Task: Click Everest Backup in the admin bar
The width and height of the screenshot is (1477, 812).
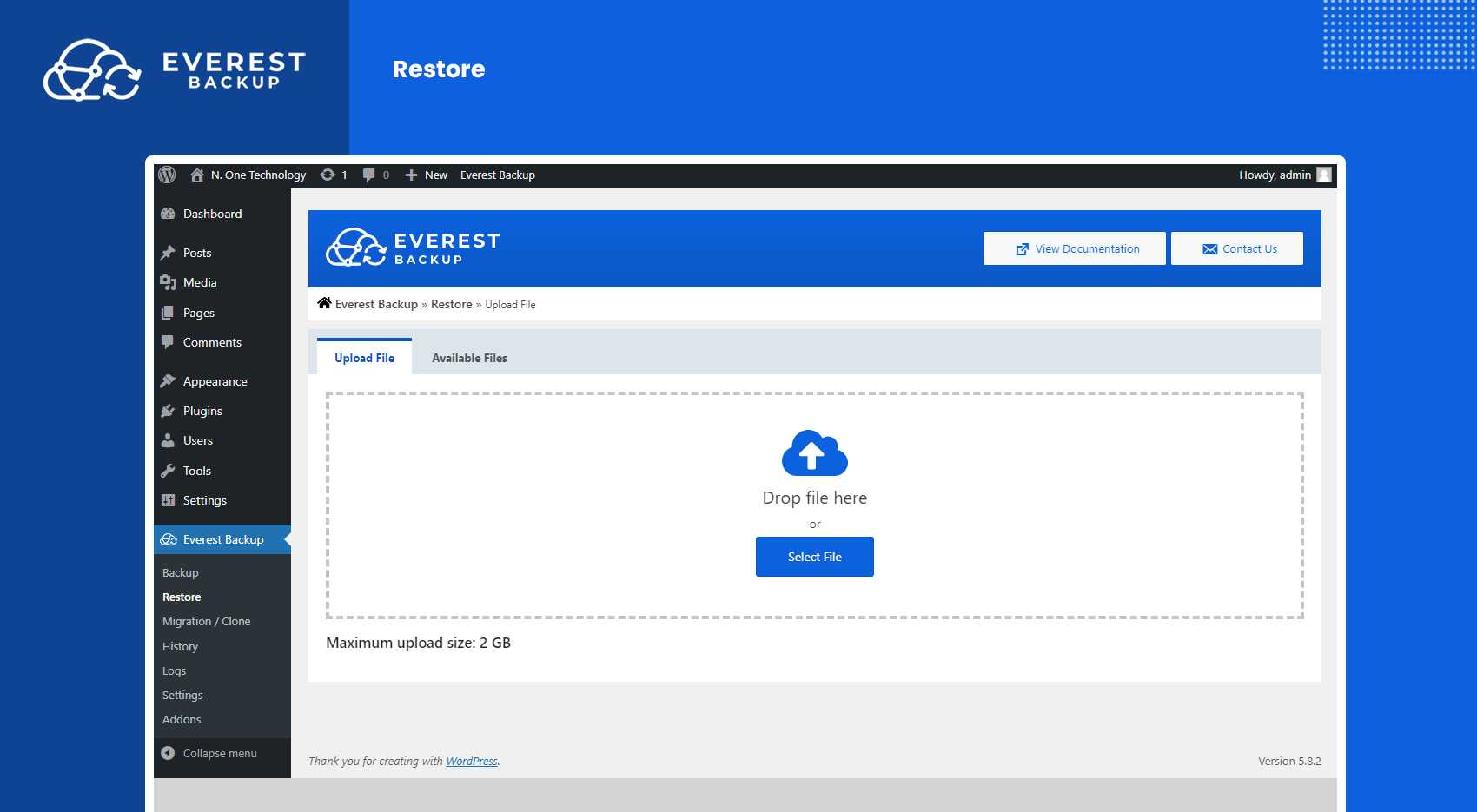Action: pos(498,175)
